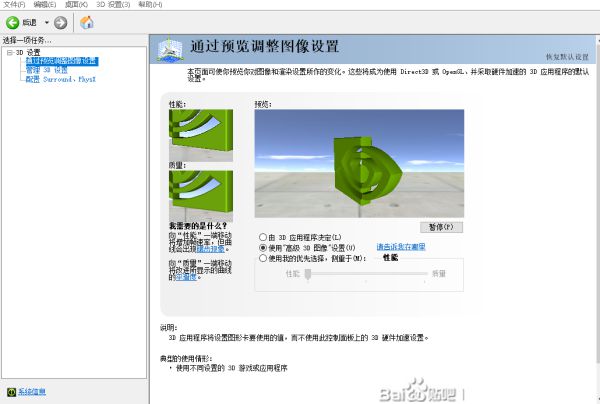Viewport: 600px width, 404px height.
Task: Select "使用我的优先选择" radio option
Action: click(263, 257)
